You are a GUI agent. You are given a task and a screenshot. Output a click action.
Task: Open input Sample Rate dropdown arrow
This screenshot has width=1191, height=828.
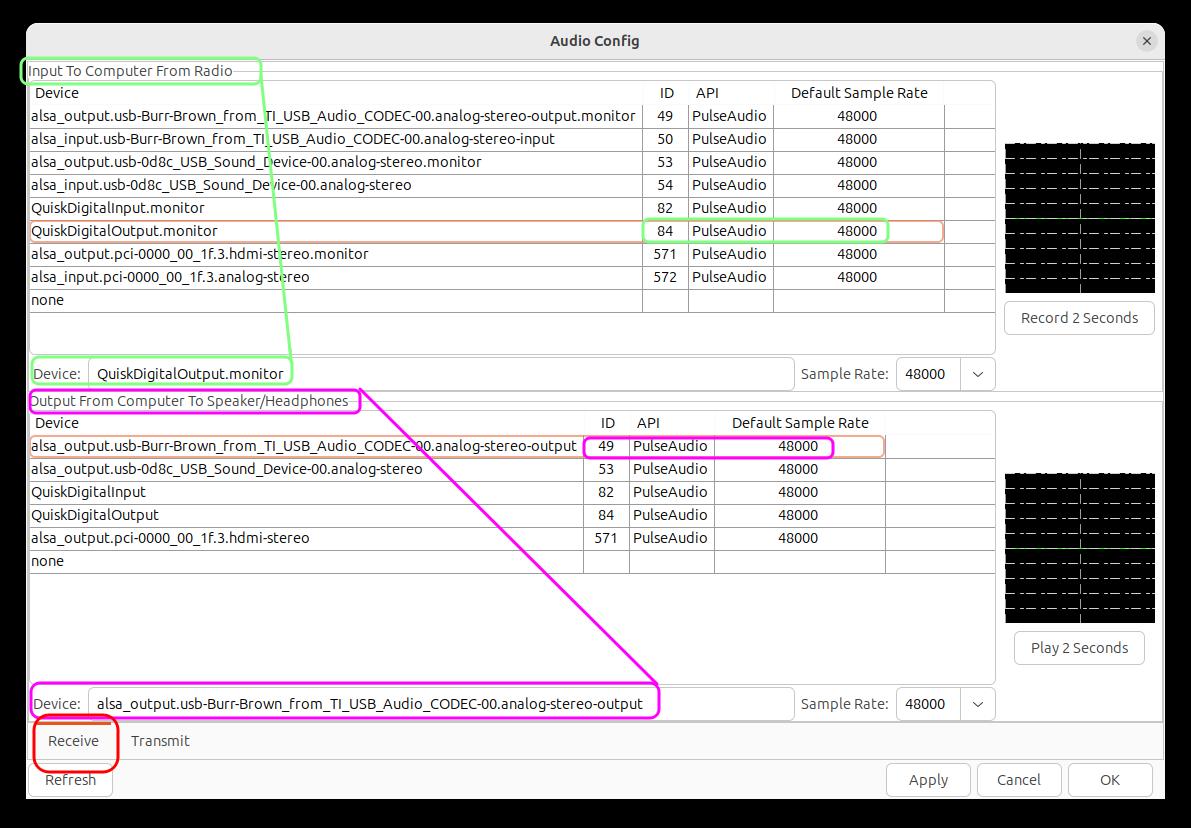978,374
